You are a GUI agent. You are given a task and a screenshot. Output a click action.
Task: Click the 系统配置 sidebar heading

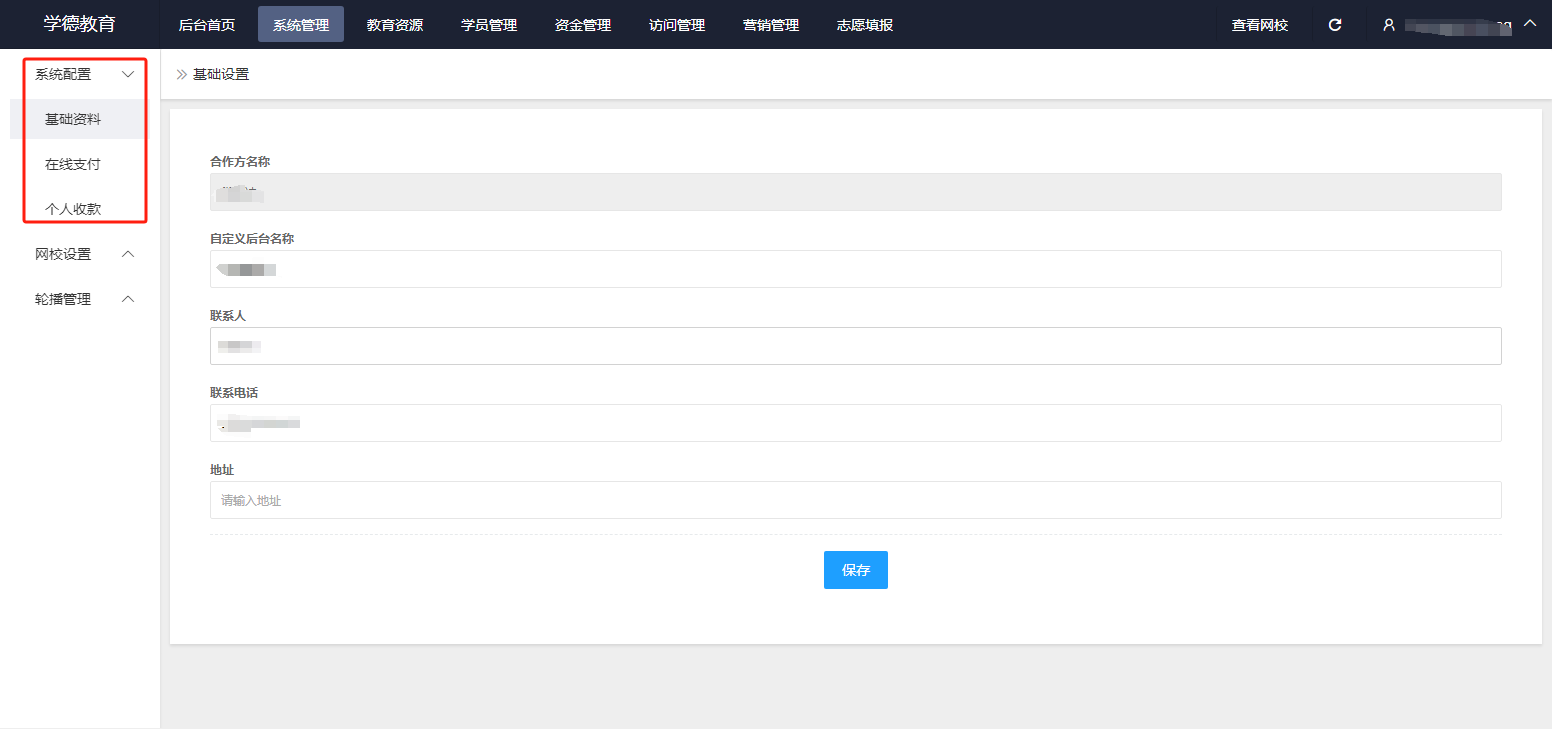pos(63,74)
